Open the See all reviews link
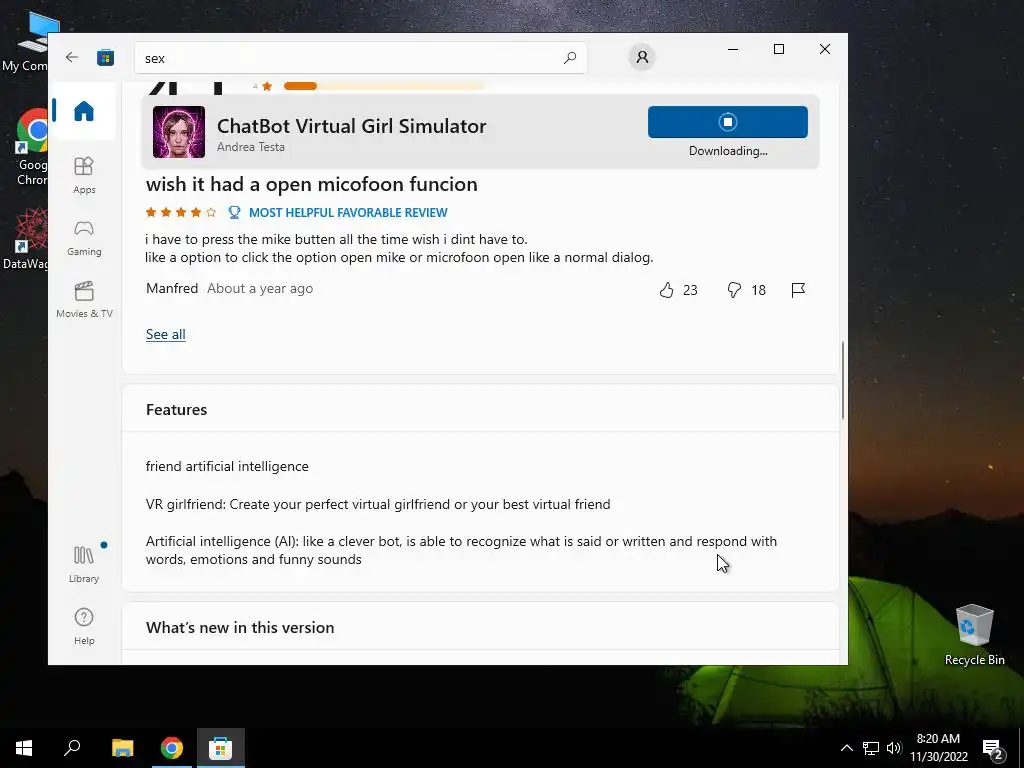 tap(166, 334)
